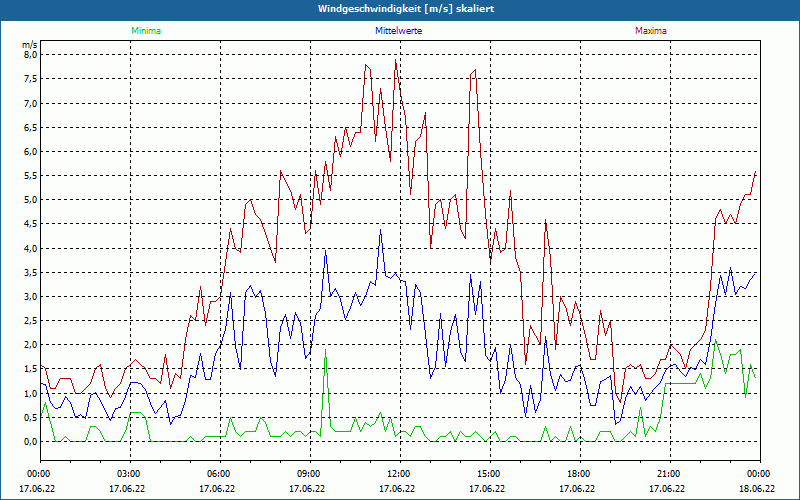The image size is (800, 500).
Task: Click the 17.06.22 date under 12:00
Action: pyautogui.click(x=397, y=488)
